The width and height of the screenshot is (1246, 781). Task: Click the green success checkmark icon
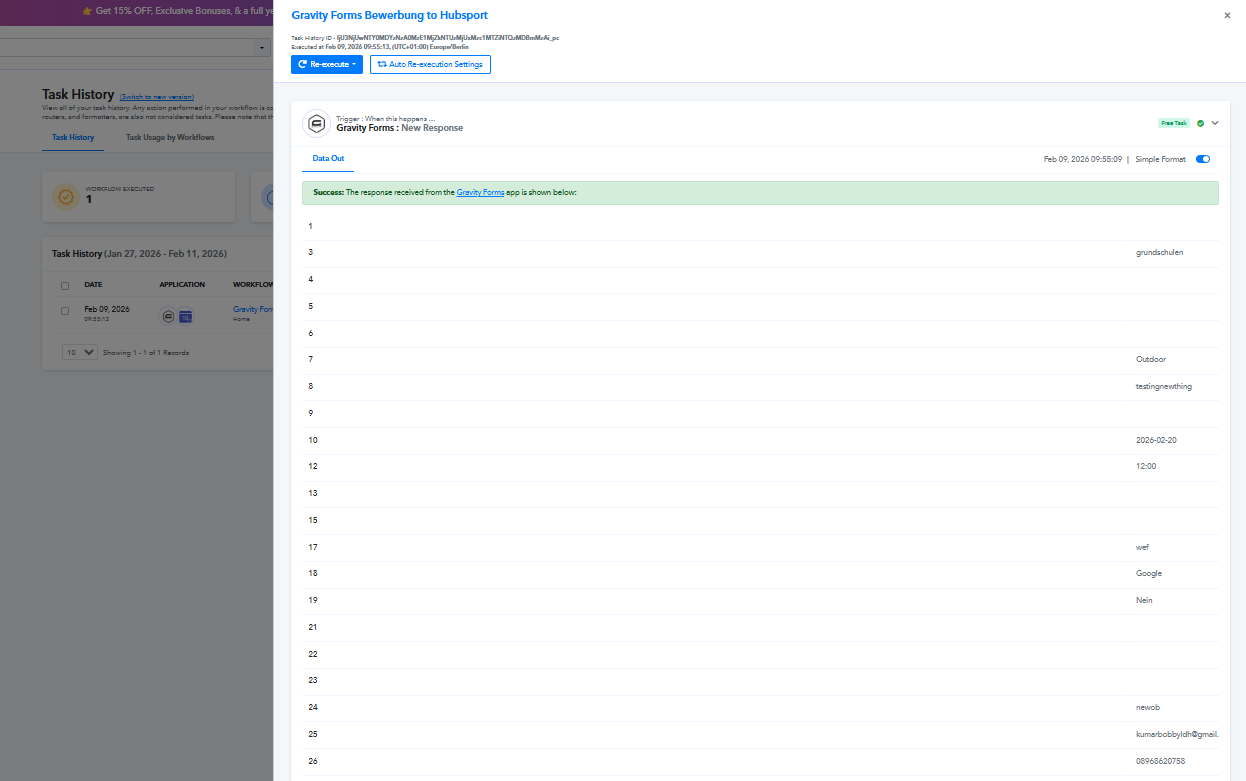(1200, 123)
